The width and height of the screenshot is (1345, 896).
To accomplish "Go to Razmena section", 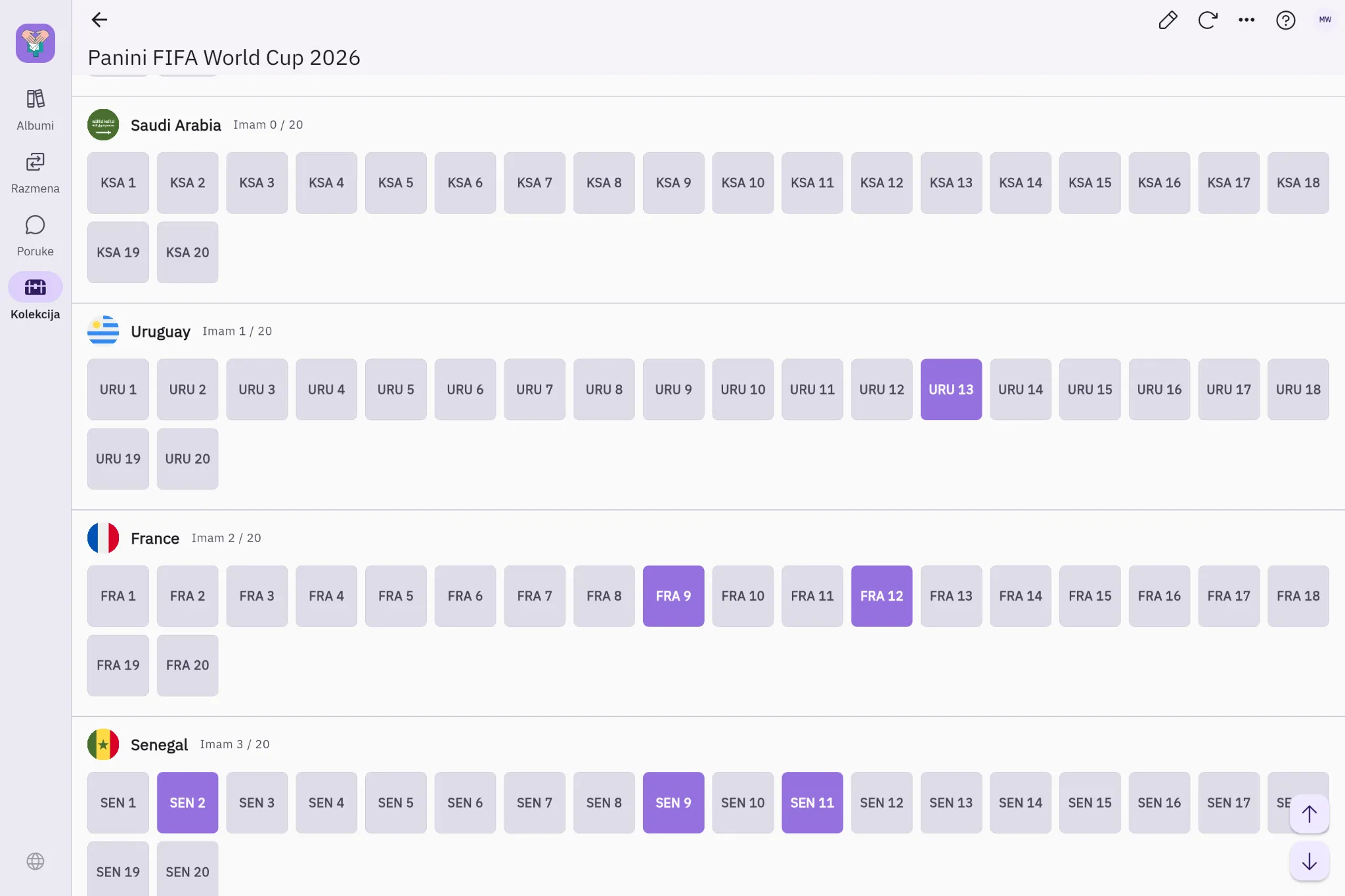I will click(35, 173).
